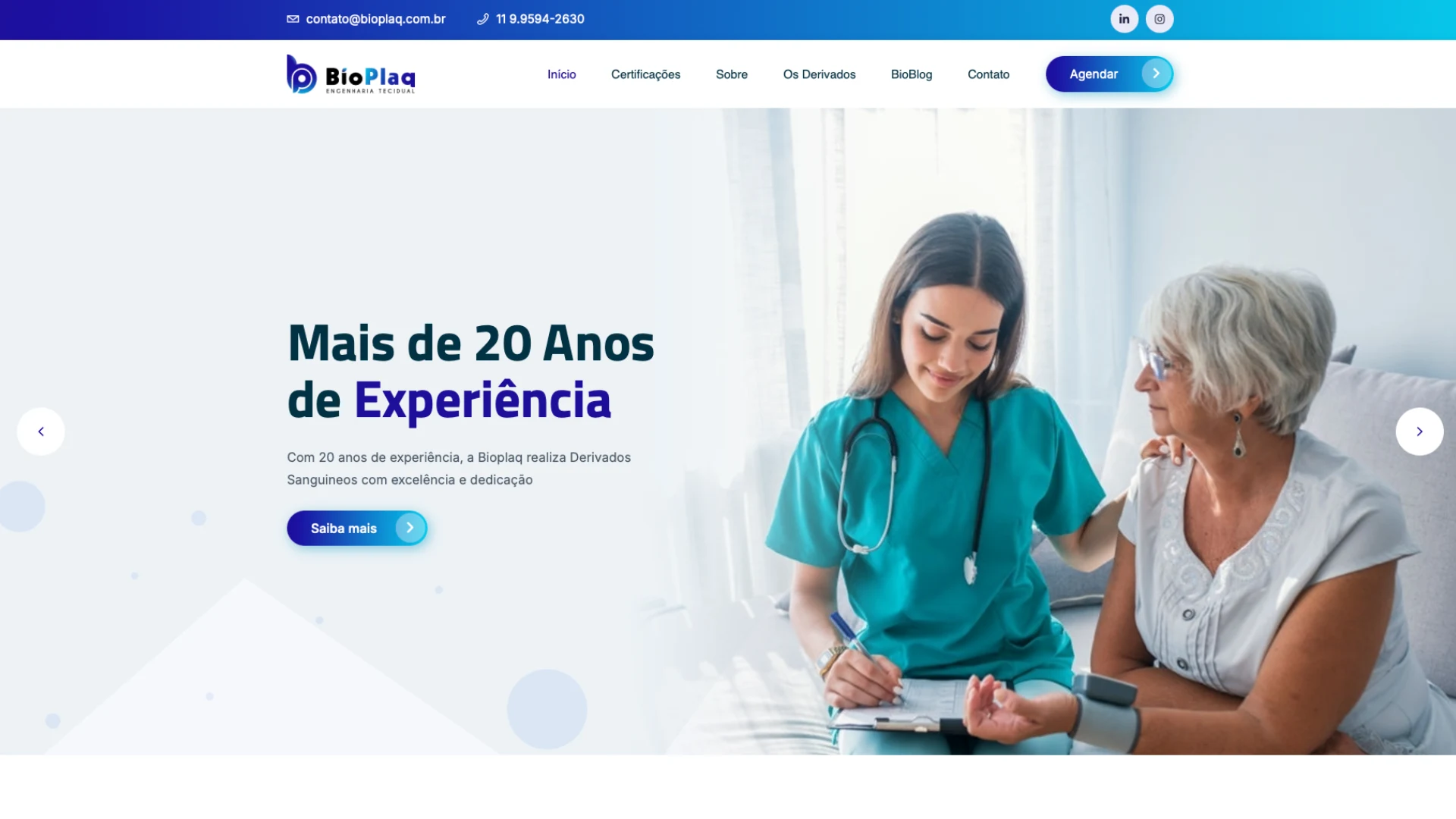Open the LinkedIn social icon
Image resolution: width=1456 pixels, height=819 pixels.
pyautogui.click(x=1124, y=19)
